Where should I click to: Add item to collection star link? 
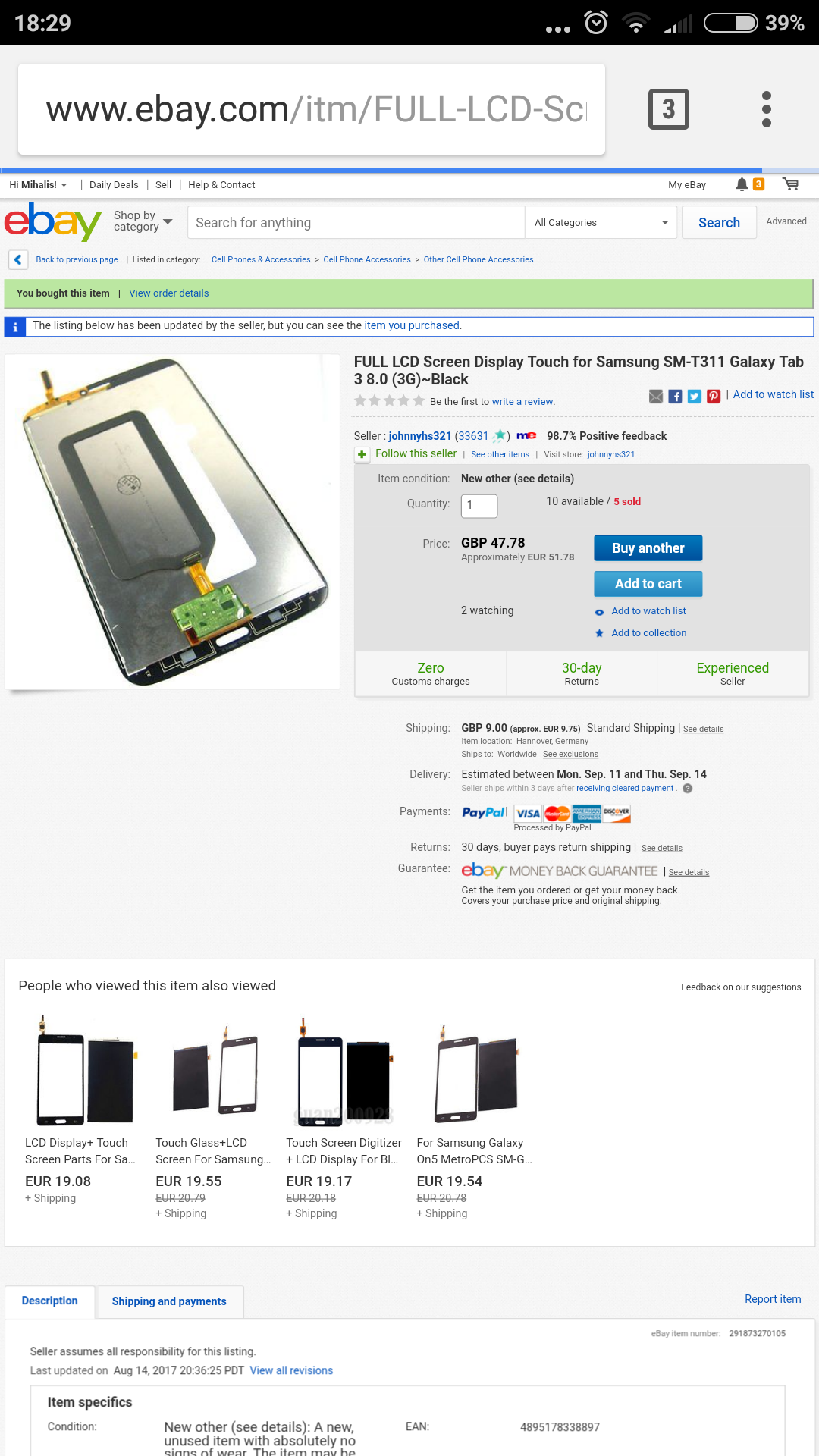tap(641, 633)
